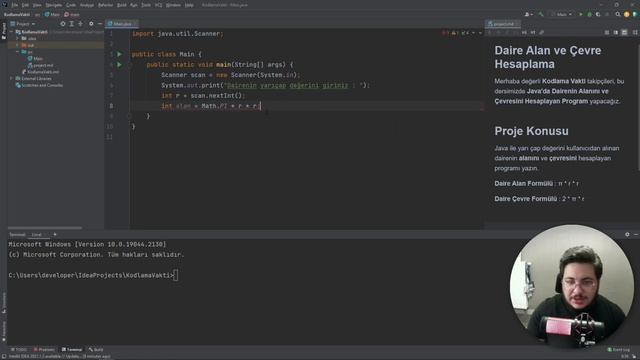This screenshot has height=360, width=640.
Task: Hide the Project panel with minus icon
Action: point(100,24)
